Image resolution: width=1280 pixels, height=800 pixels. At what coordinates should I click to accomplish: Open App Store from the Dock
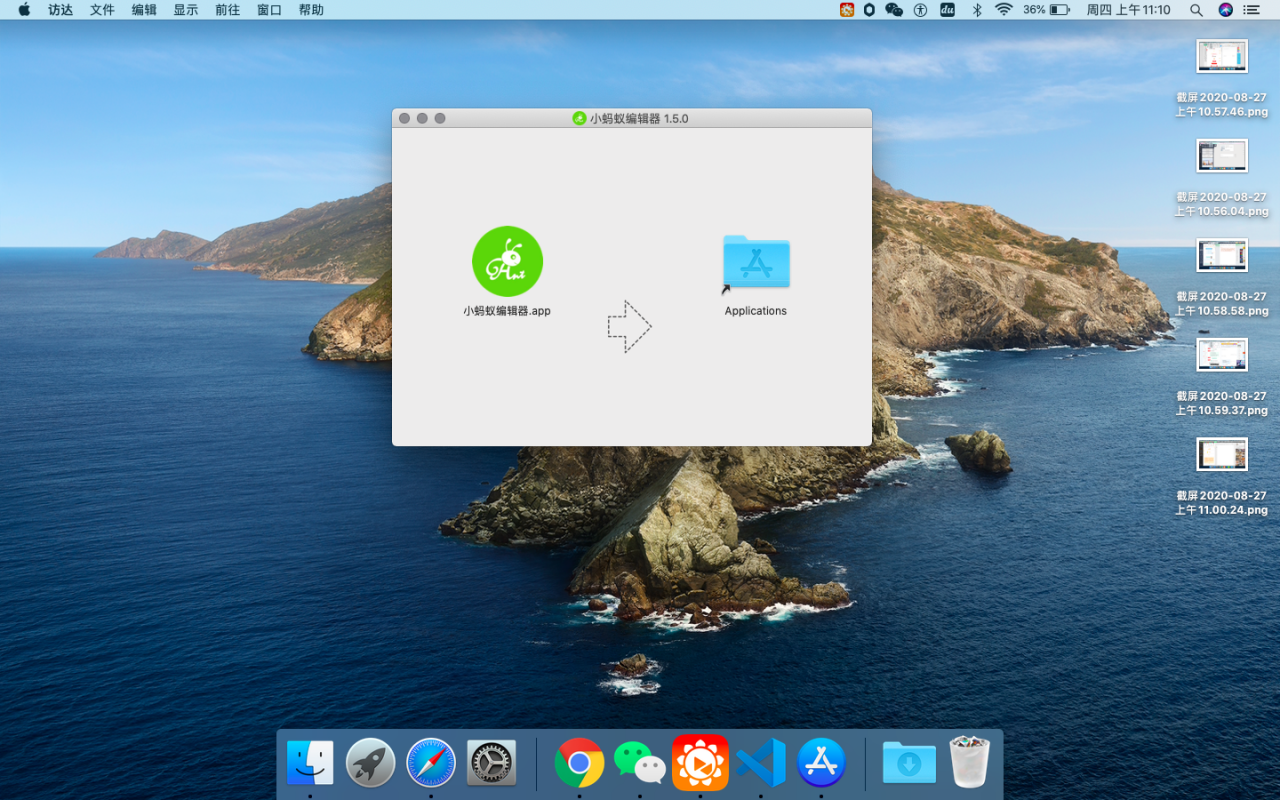tap(821, 763)
